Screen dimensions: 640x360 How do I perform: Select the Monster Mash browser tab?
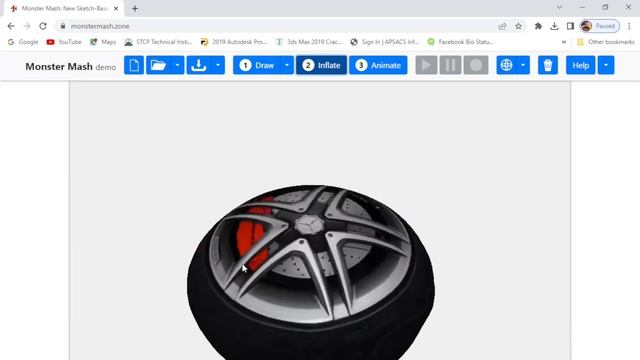point(64,9)
